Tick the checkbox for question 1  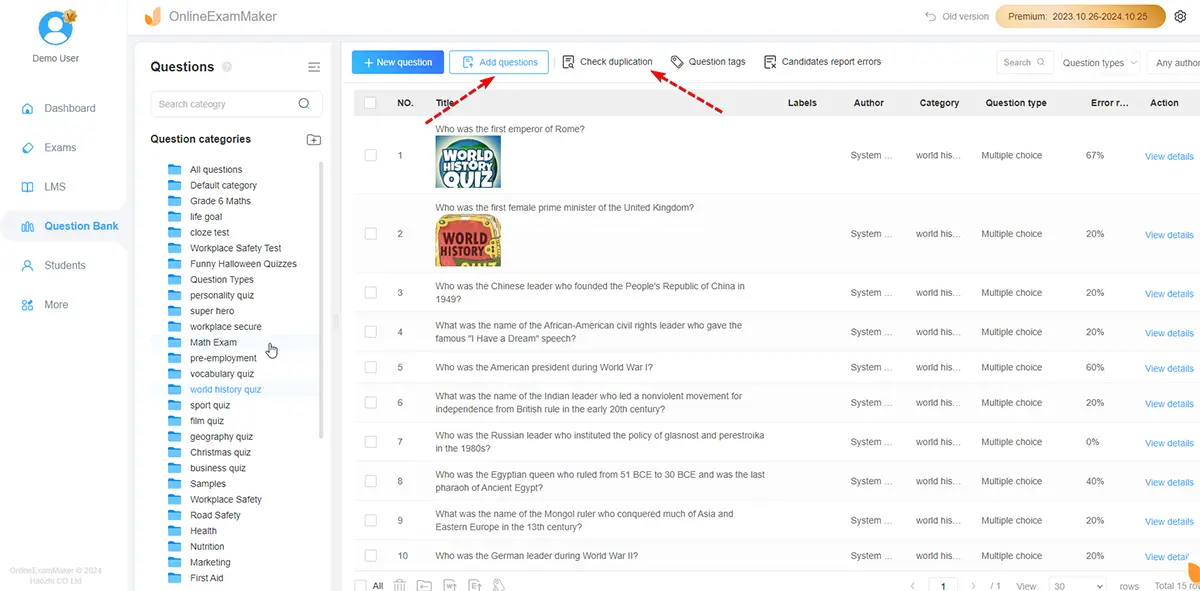click(371, 156)
